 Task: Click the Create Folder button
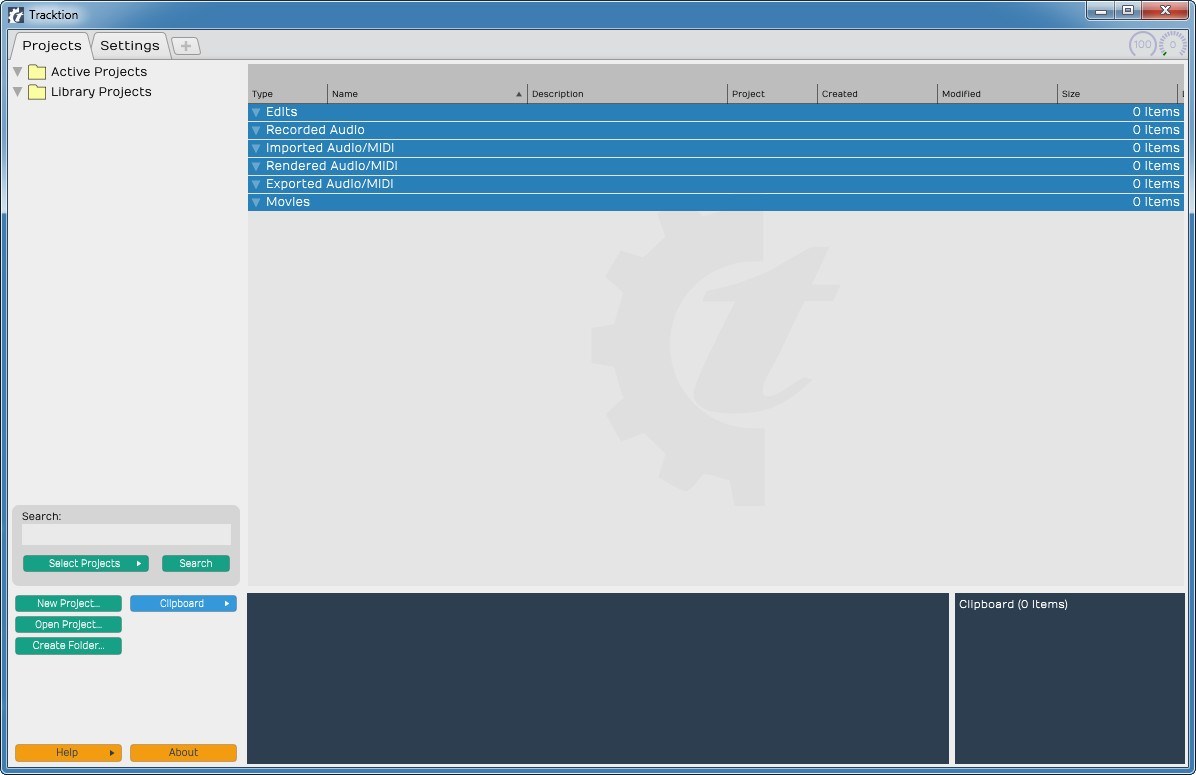tap(68, 645)
